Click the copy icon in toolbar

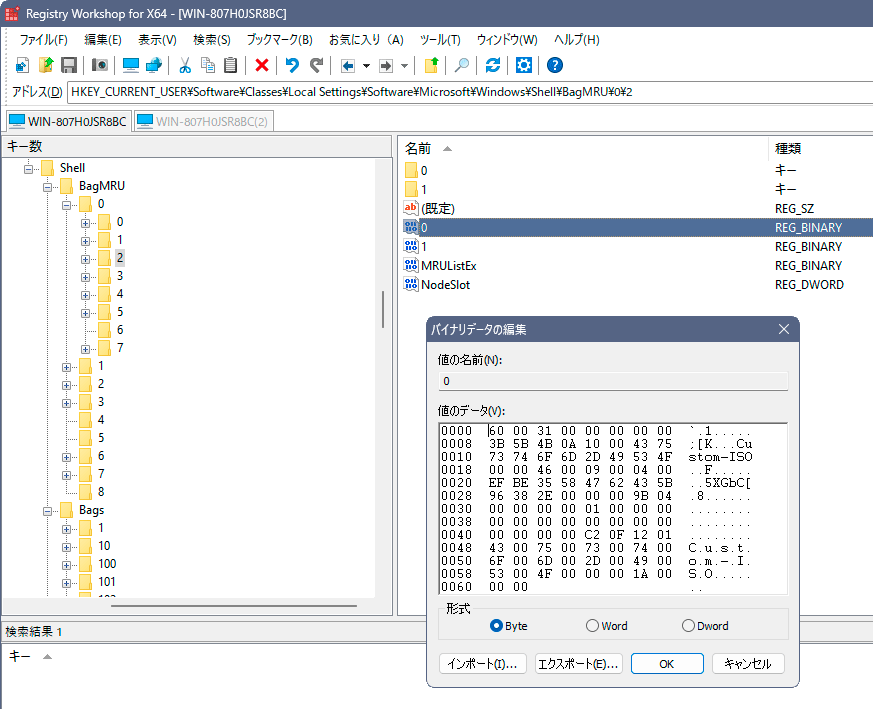coord(208,66)
